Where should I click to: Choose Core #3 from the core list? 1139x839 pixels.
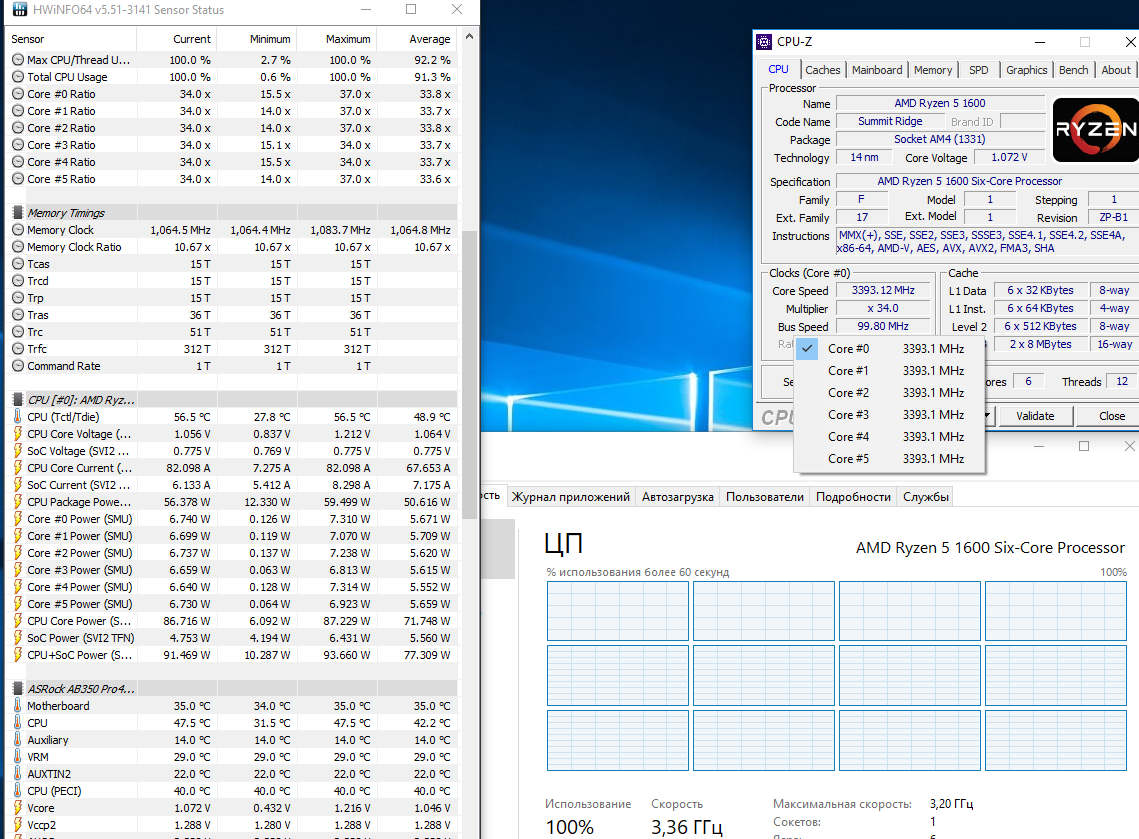890,415
